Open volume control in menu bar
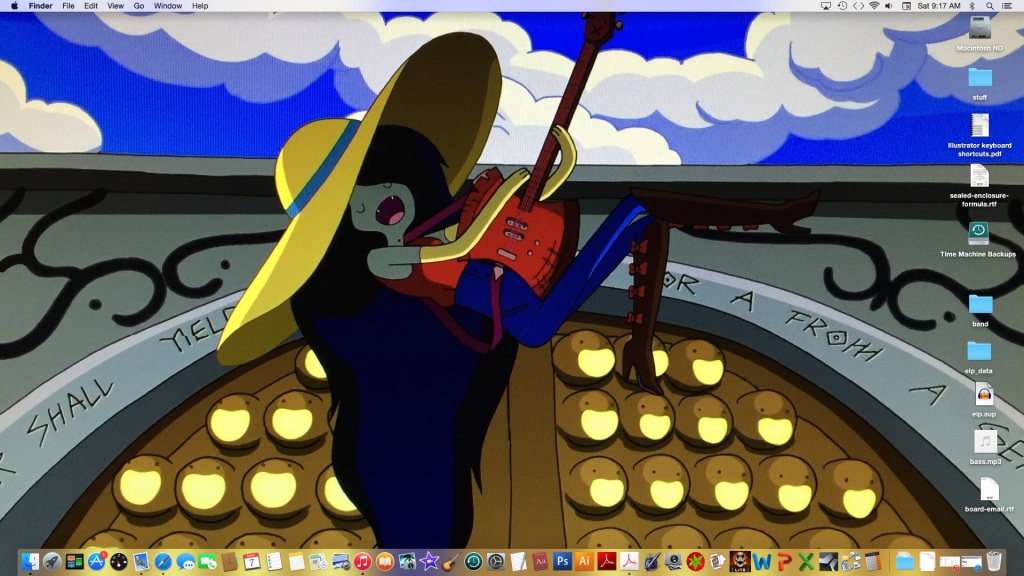 889,6
